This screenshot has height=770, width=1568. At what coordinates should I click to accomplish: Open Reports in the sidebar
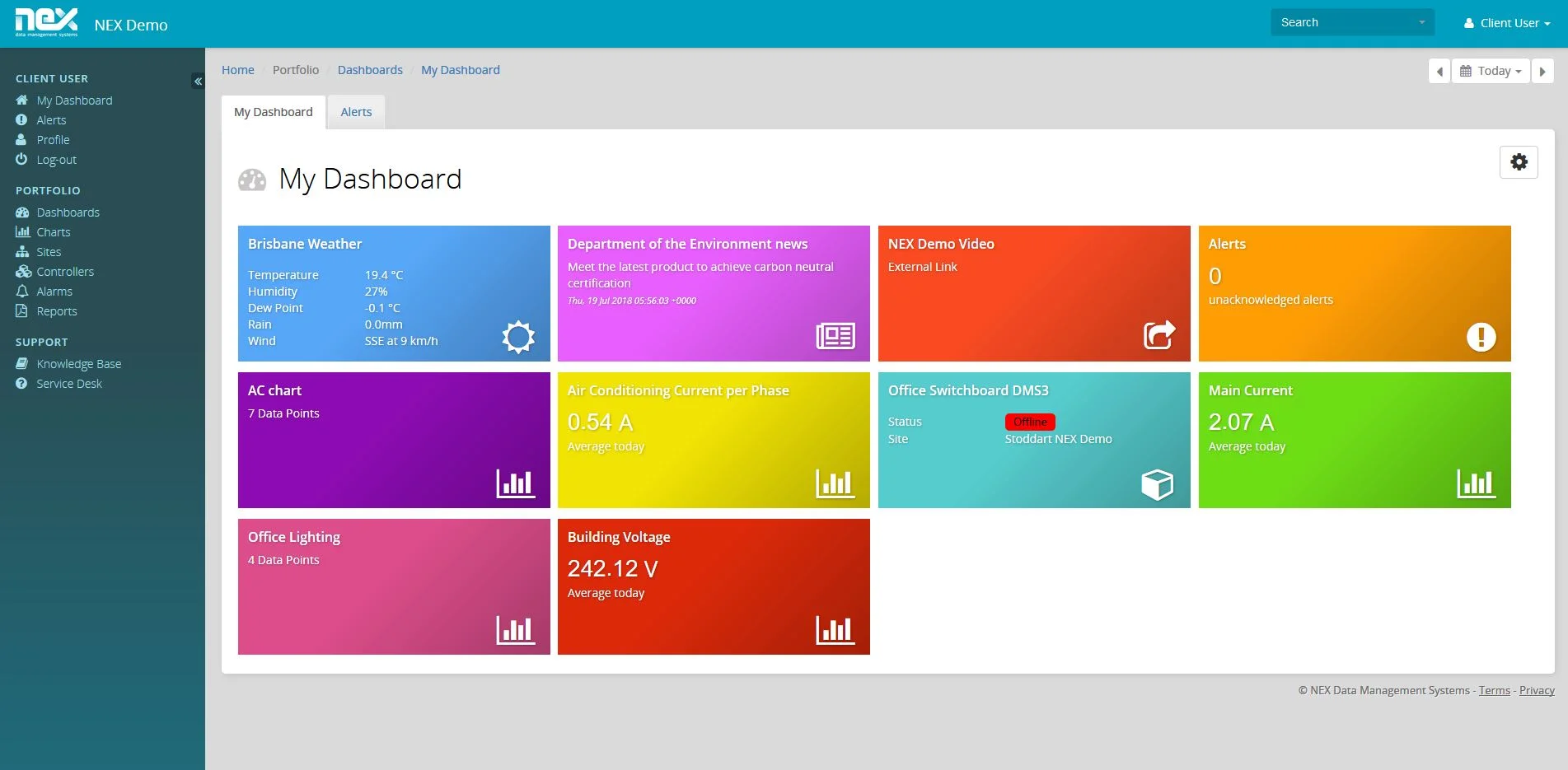coord(57,310)
